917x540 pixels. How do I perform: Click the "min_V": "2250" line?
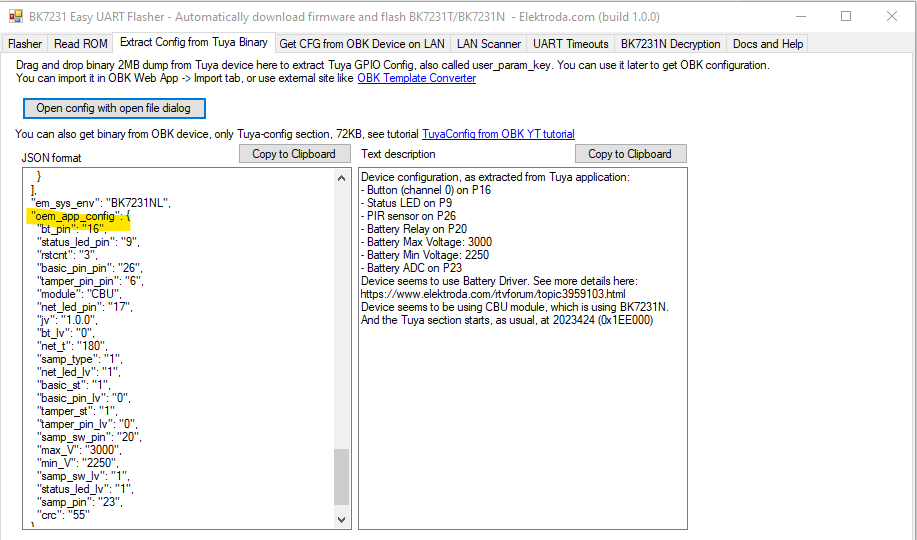tap(77, 463)
